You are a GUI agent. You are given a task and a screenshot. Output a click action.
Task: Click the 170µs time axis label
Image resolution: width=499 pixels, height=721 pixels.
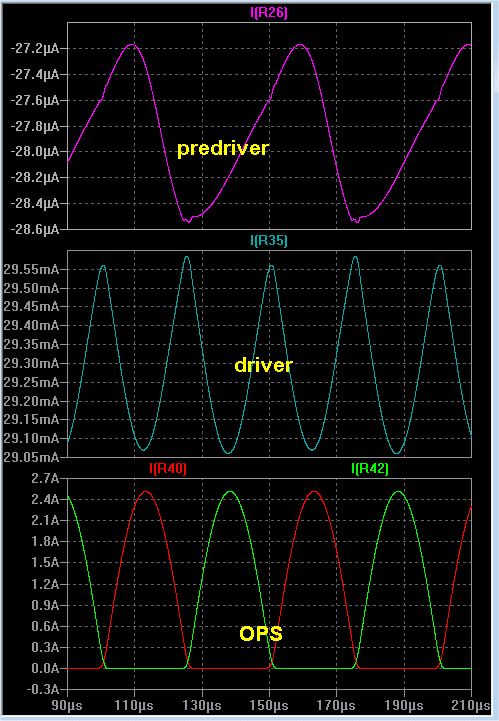point(336,705)
